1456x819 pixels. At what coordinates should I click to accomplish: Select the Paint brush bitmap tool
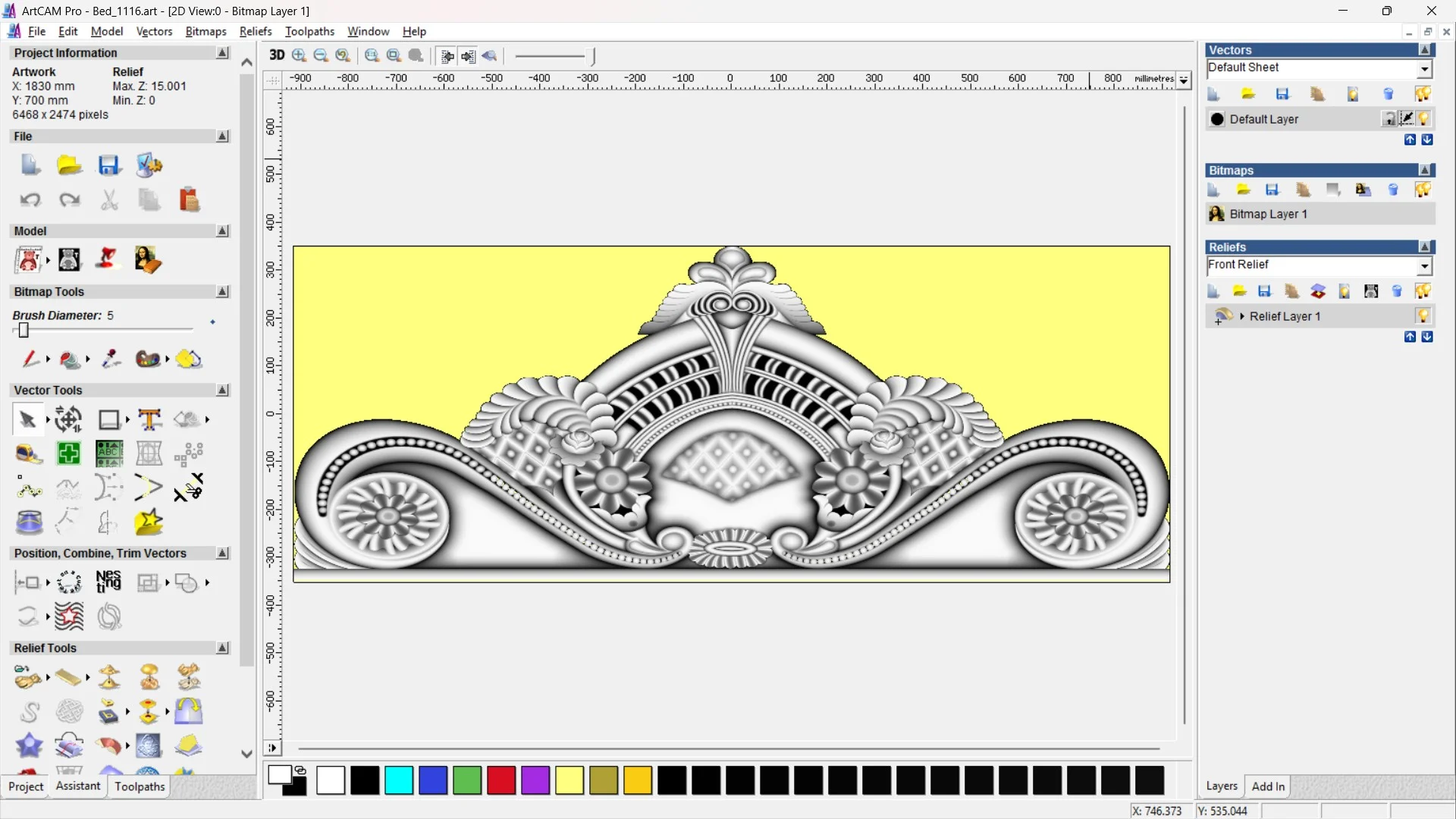tap(30, 359)
